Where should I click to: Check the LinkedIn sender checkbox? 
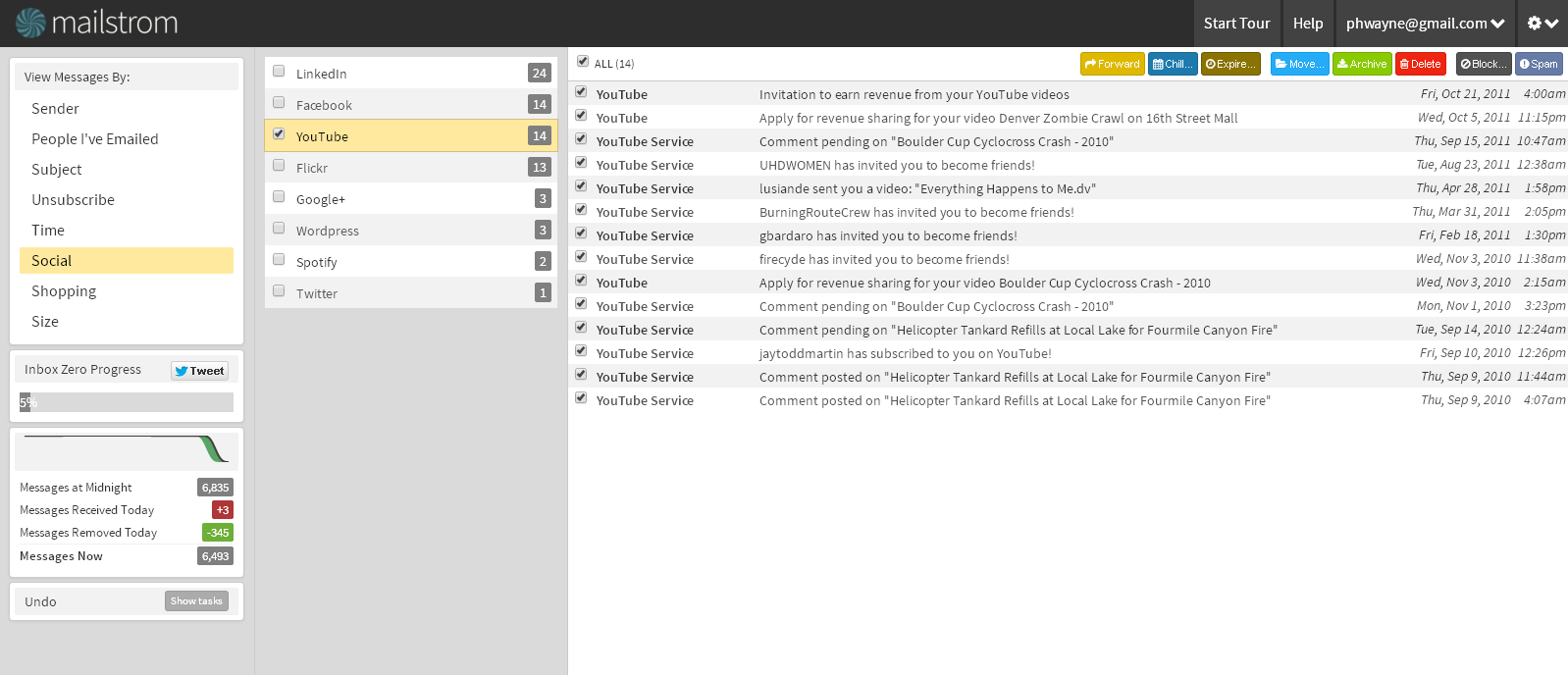pyautogui.click(x=279, y=72)
